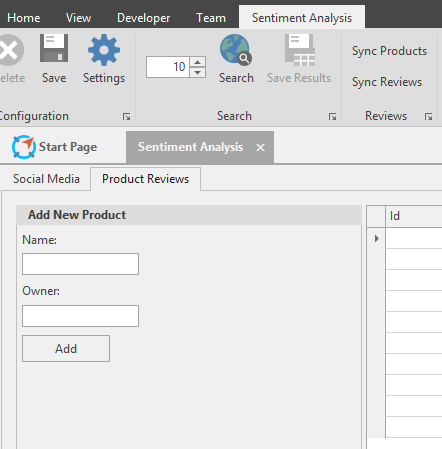
Task: Increase the search count spinner value
Action: (198, 62)
